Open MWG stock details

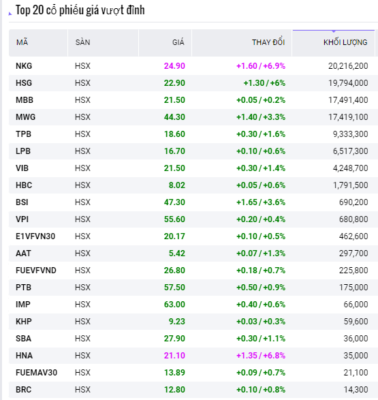click(x=25, y=117)
